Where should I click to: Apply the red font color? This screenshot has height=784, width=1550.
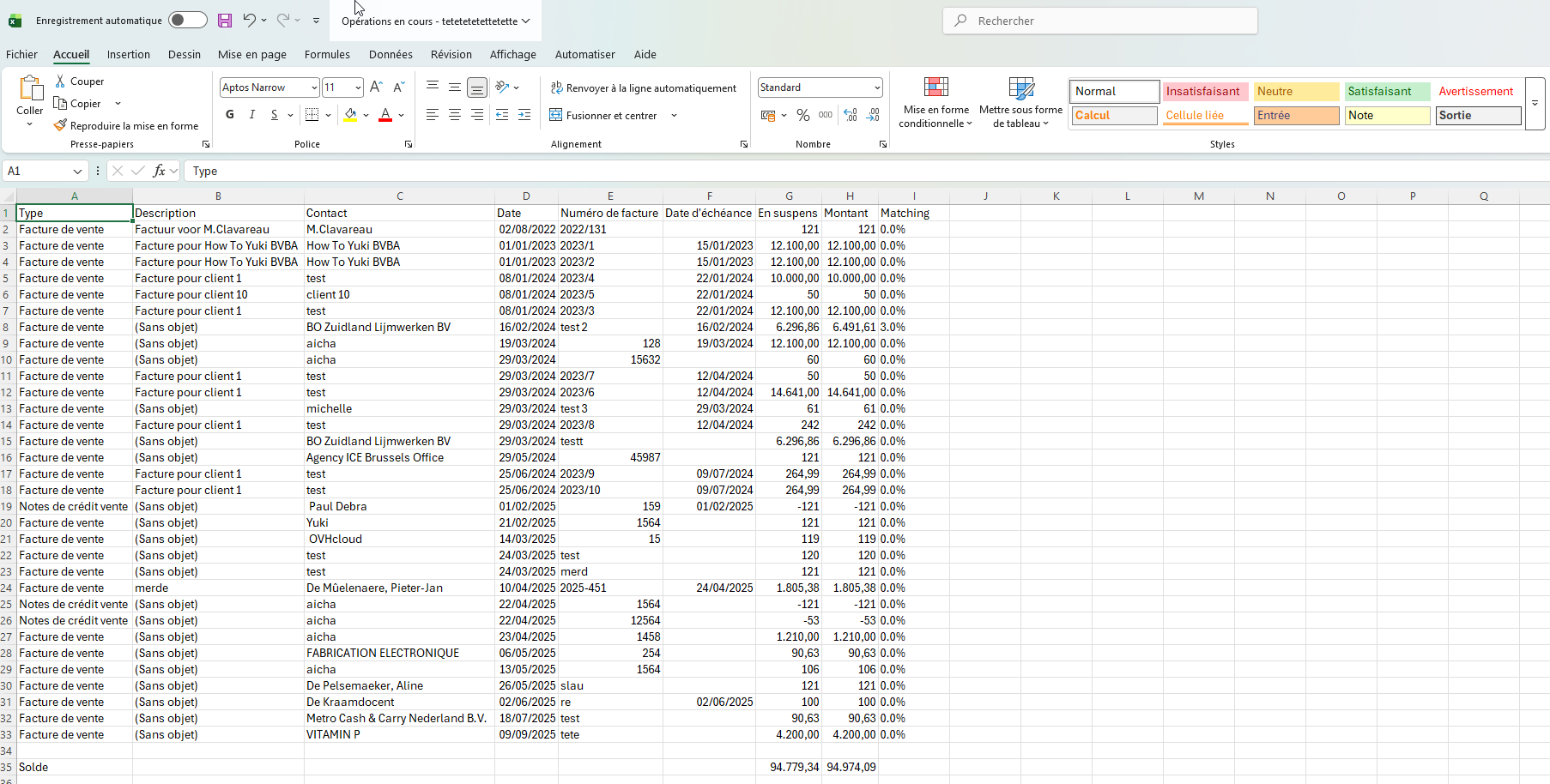pyautogui.click(x=385, y=115)
